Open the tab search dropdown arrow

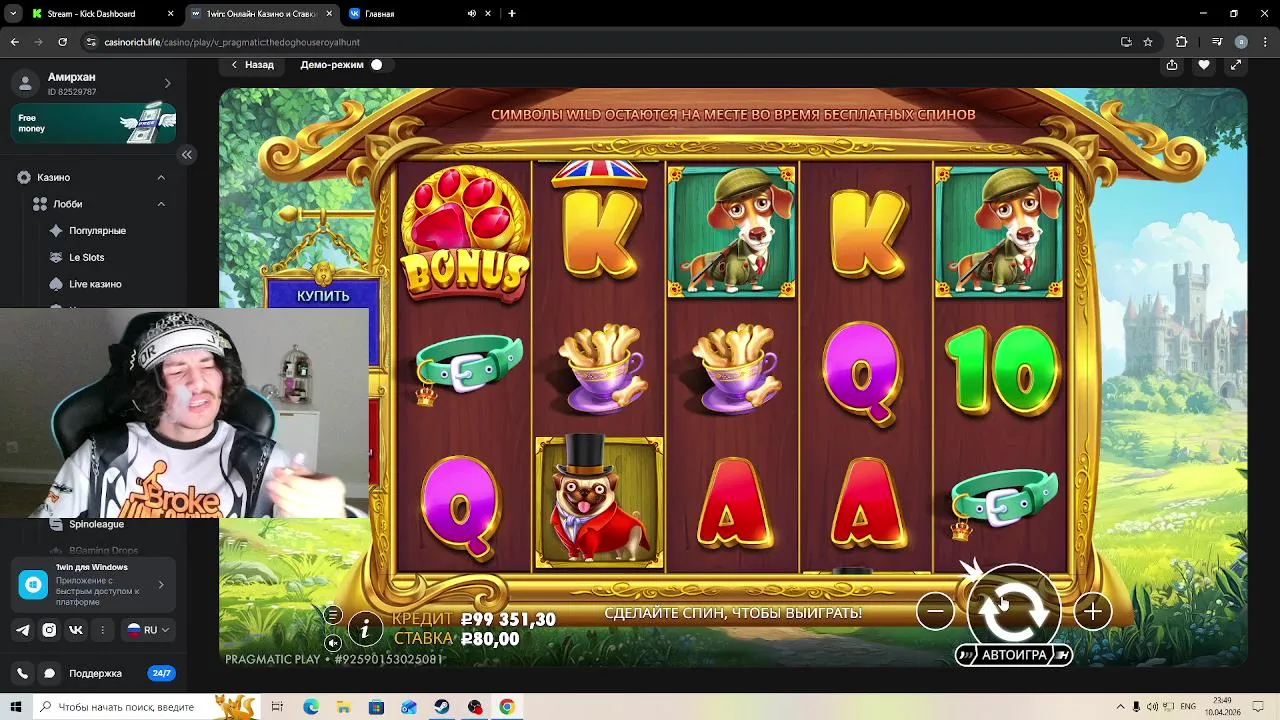[x=14, y=14]
